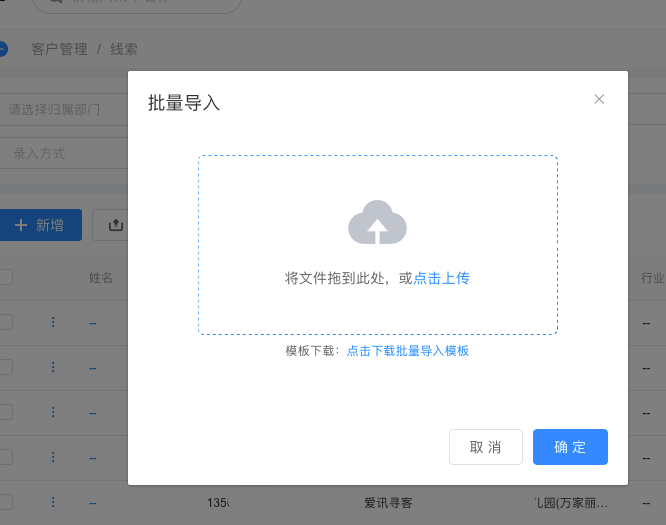Go to 客户管理 in the breadcrumb
Viewport: 666px width, 525px height.
point(59,49)
